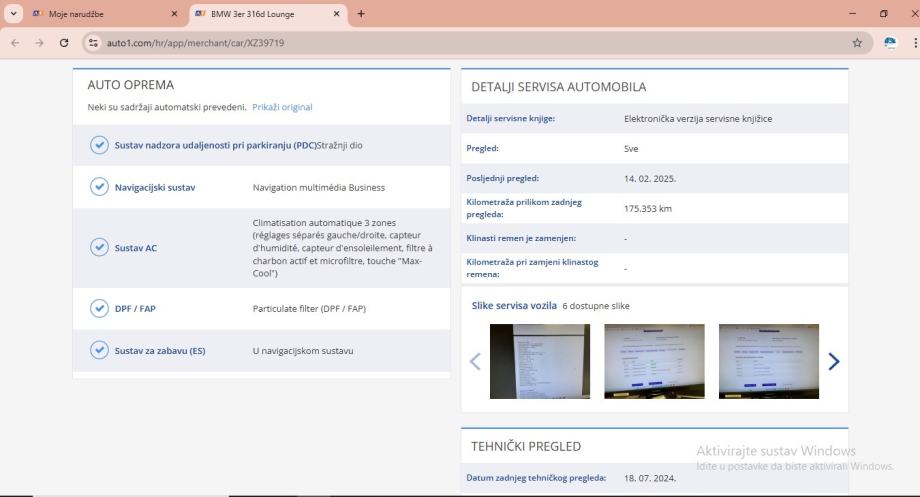The height and width of the screenshot is (497, 920).
Task: Click U navigacijskom sustavu value
Action: (x=303, y=351)
